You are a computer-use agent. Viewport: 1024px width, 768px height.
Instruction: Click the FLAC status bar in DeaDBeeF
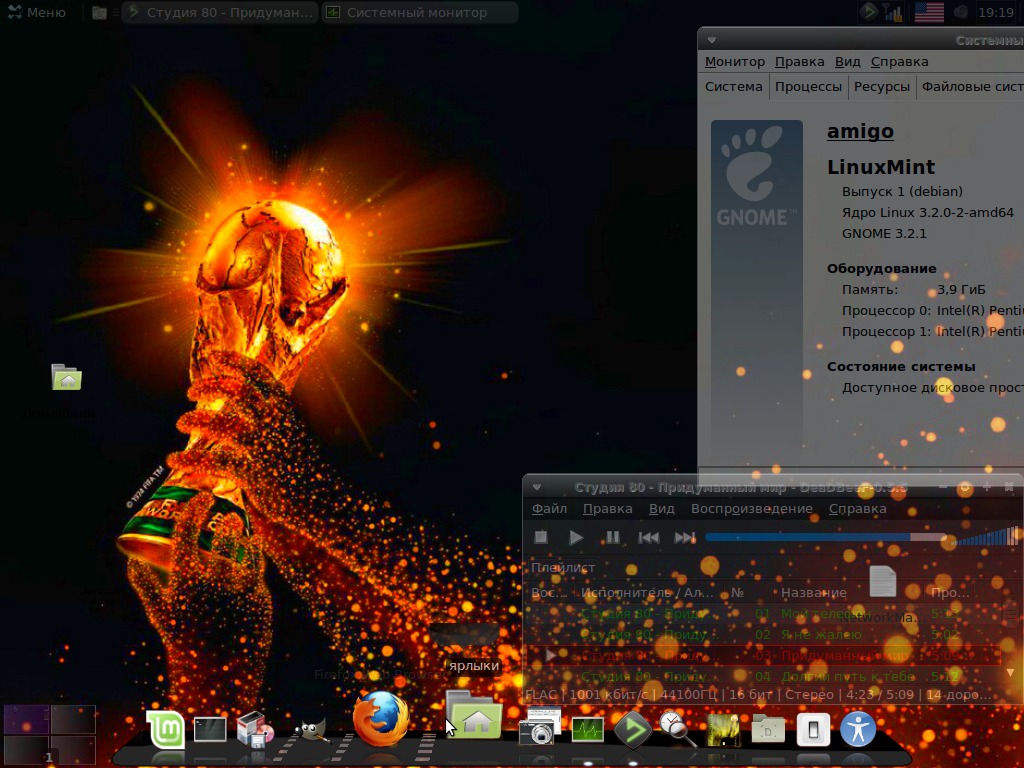758,694
